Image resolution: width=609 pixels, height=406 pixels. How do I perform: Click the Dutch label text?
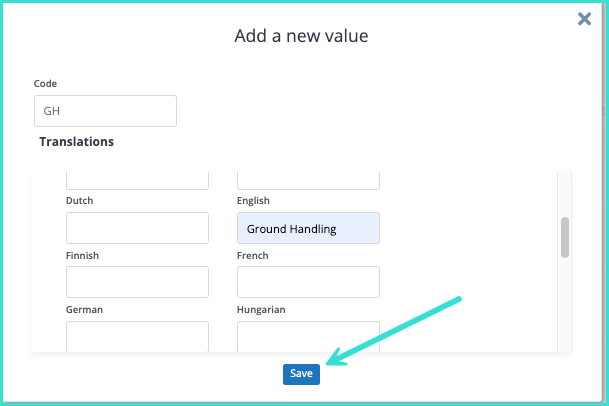pos(80,201)
